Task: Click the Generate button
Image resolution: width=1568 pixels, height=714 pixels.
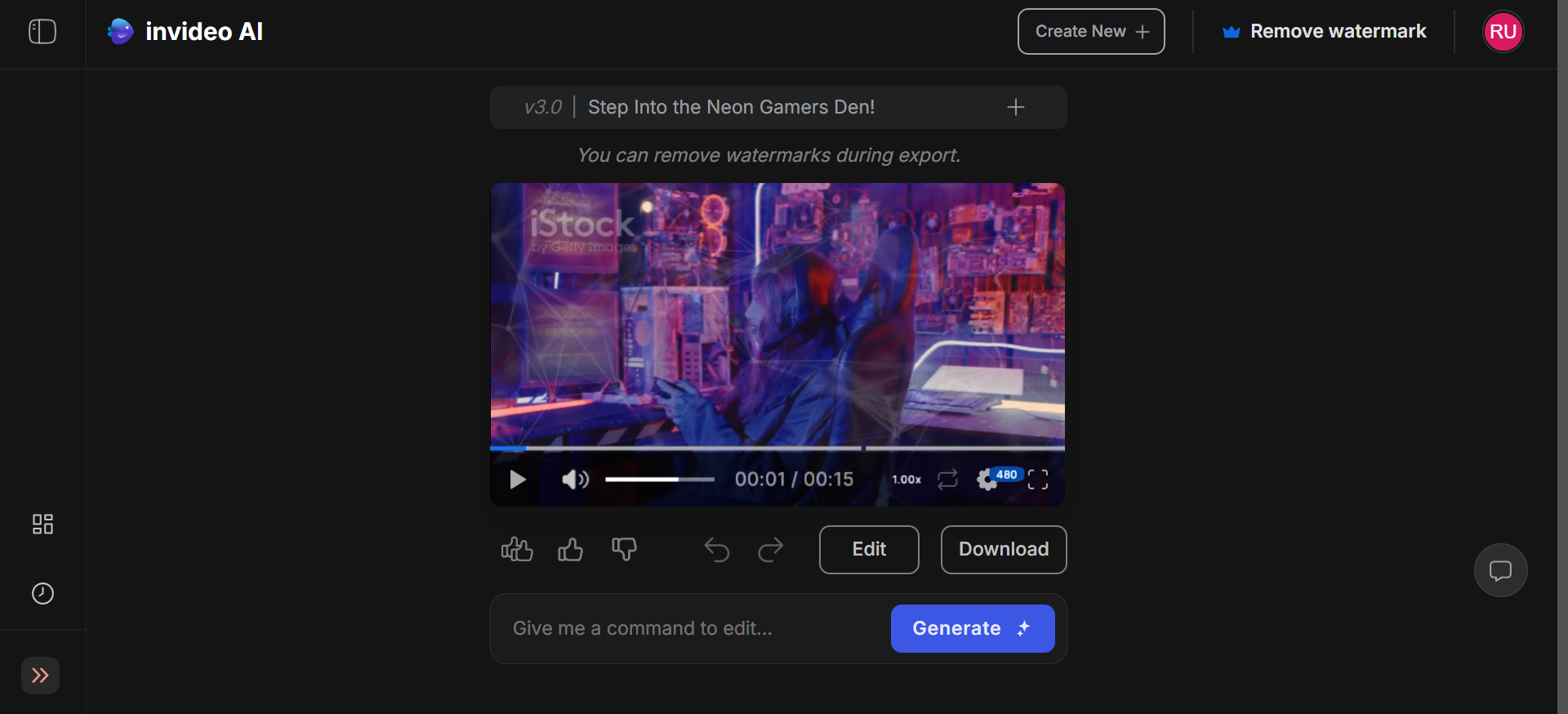Action: (973, 628)
